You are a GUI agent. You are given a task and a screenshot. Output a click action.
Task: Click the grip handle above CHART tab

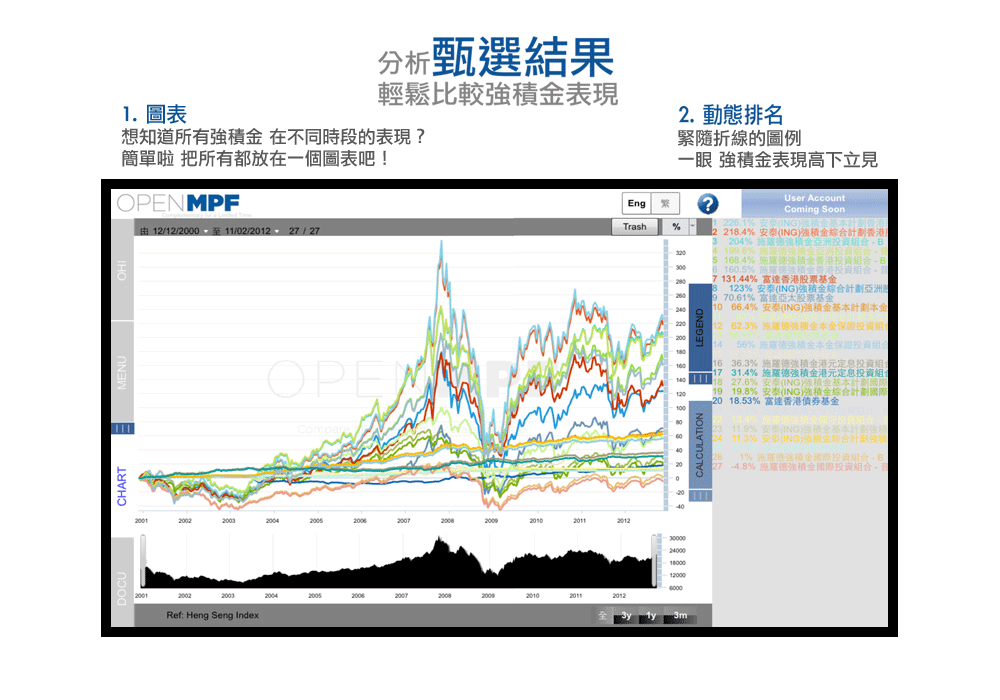click(122, 429)
